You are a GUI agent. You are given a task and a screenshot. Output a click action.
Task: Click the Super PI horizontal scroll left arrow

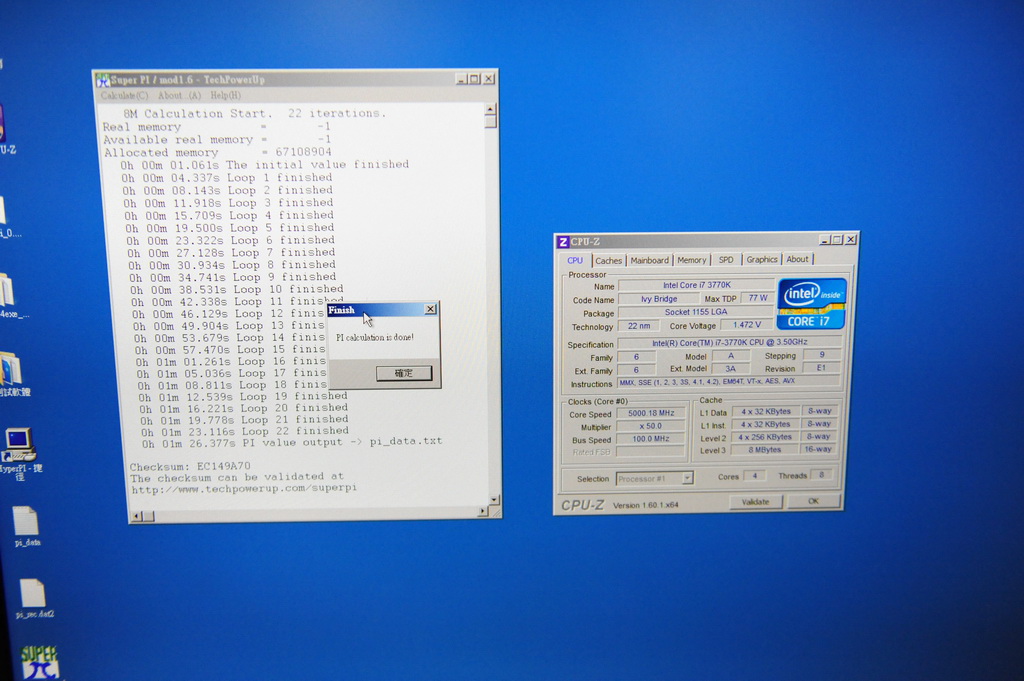click(136, 516)
